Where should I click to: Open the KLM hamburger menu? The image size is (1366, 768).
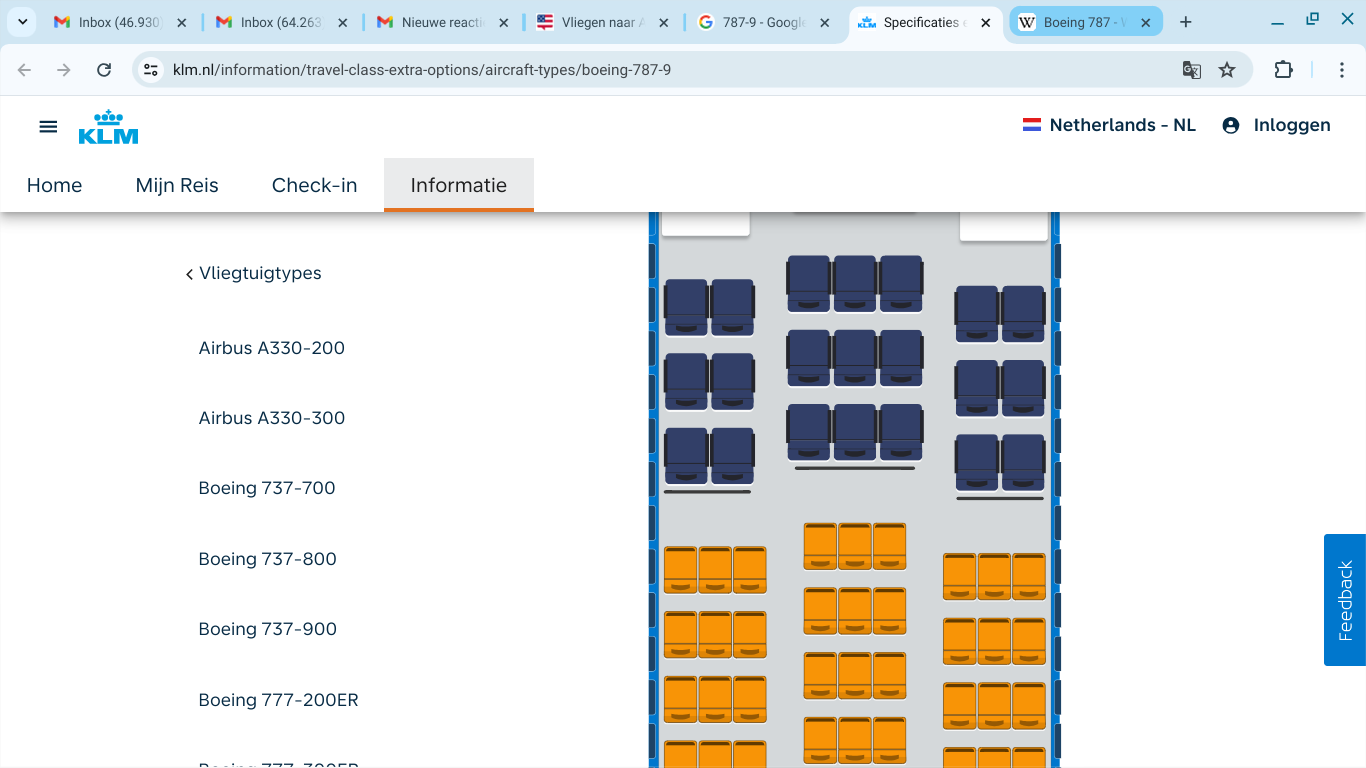(48, 126)
